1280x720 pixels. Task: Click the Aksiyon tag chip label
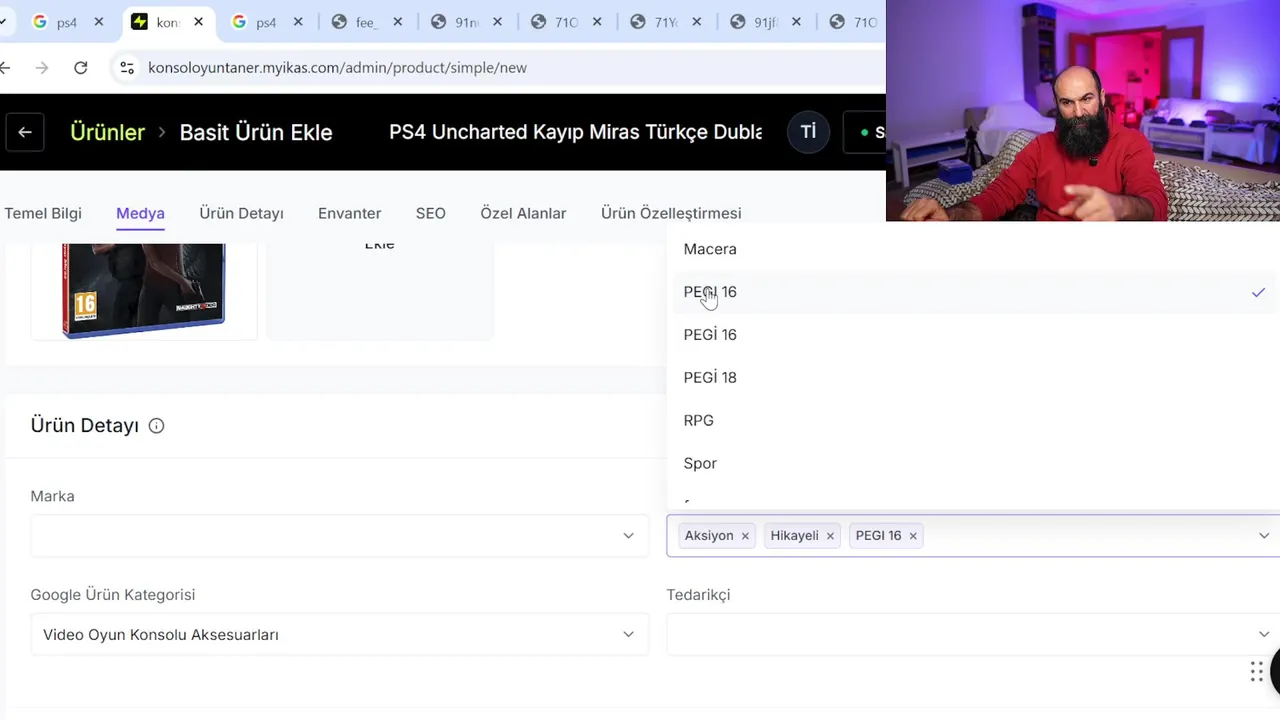pos(709,536)
